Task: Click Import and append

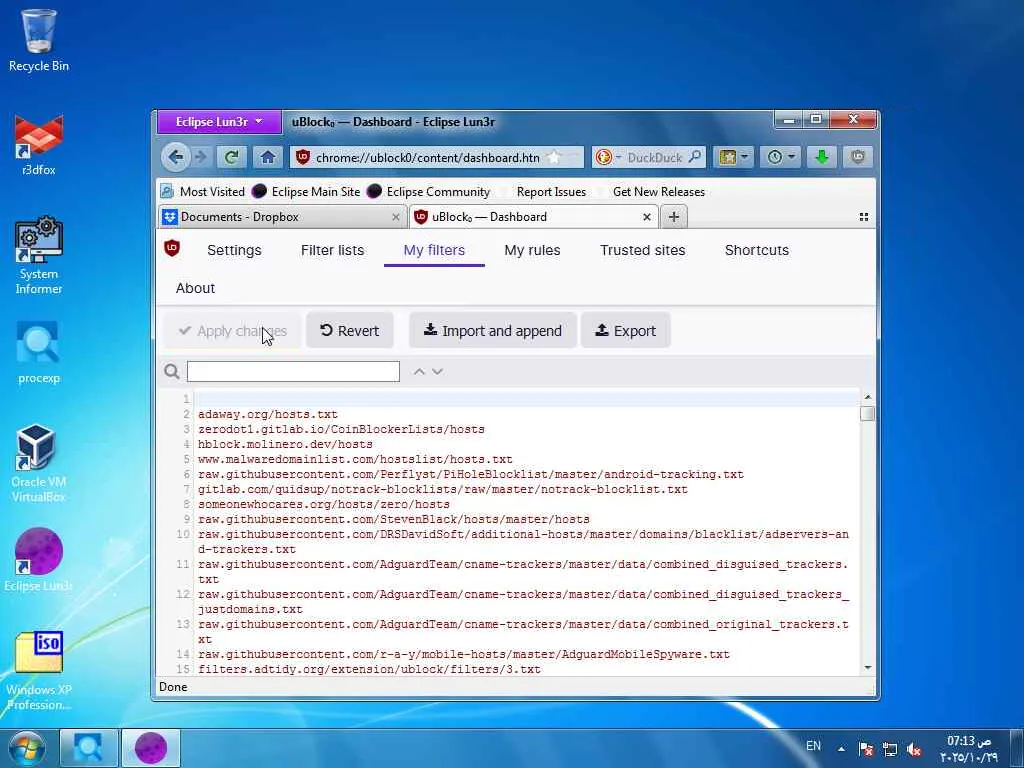Action: tap(492, 330)
